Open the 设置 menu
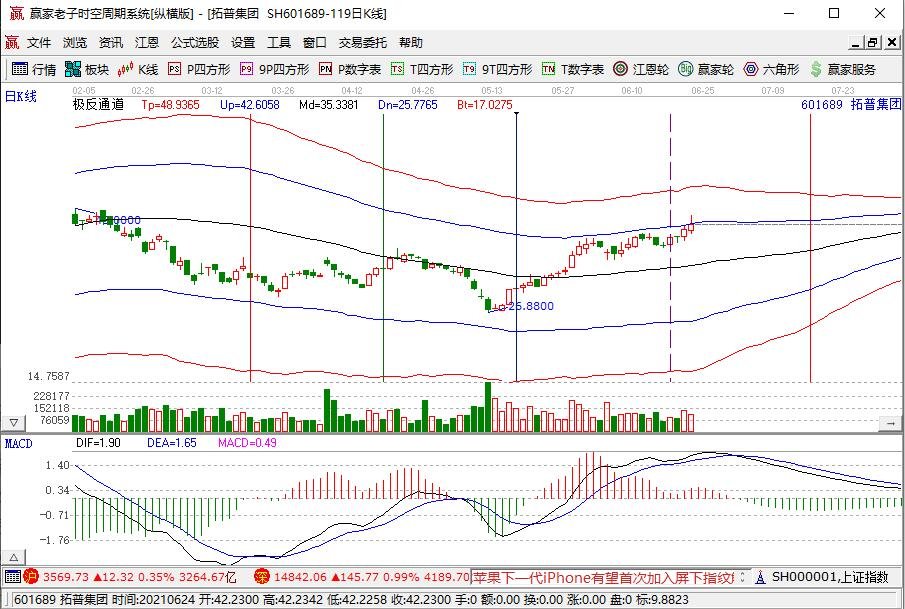Screen dimensions: 905x609 click(x=243, y=42)
